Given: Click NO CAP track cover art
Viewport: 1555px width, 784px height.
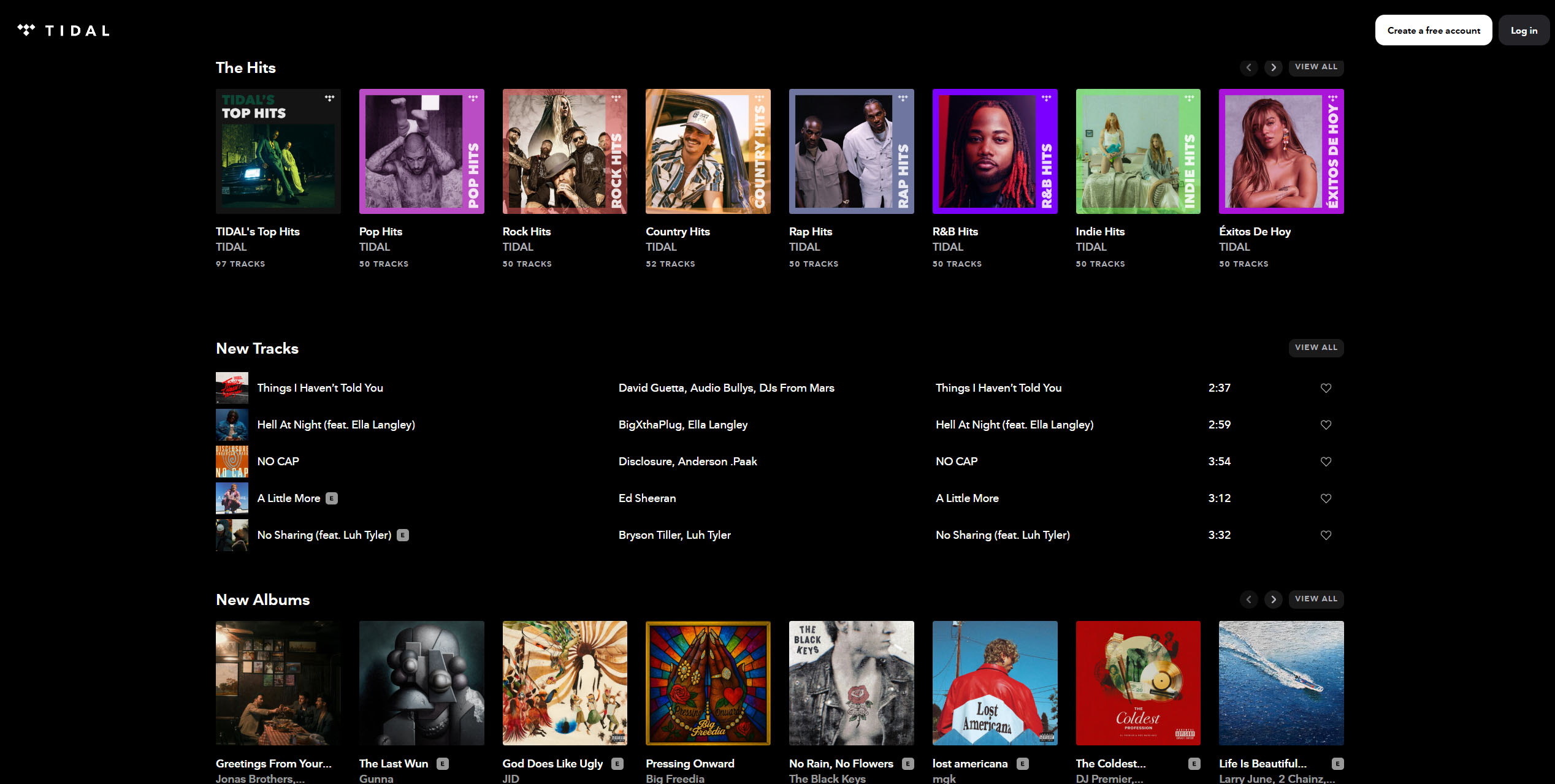Looking at the screenshot, I should coord(232,462).
